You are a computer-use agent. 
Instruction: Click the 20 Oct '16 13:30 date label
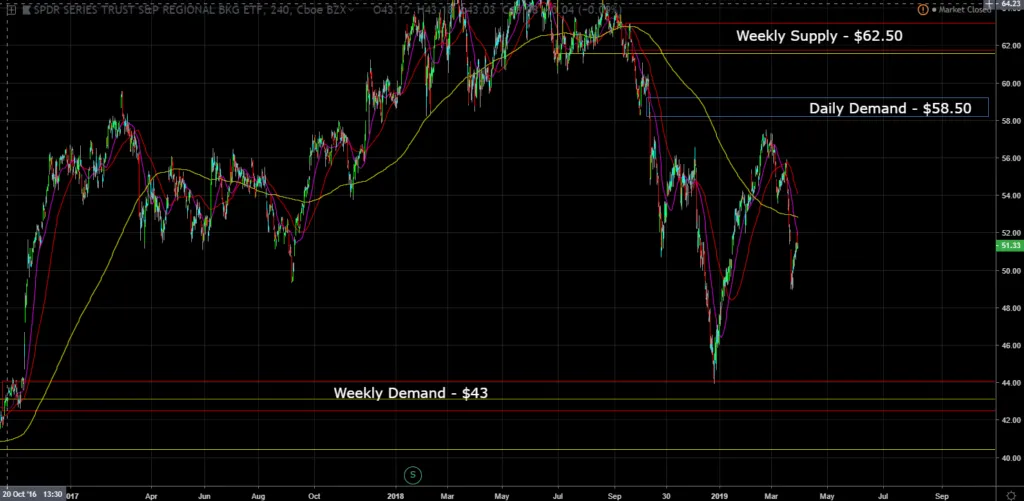(x=31, y=494)
